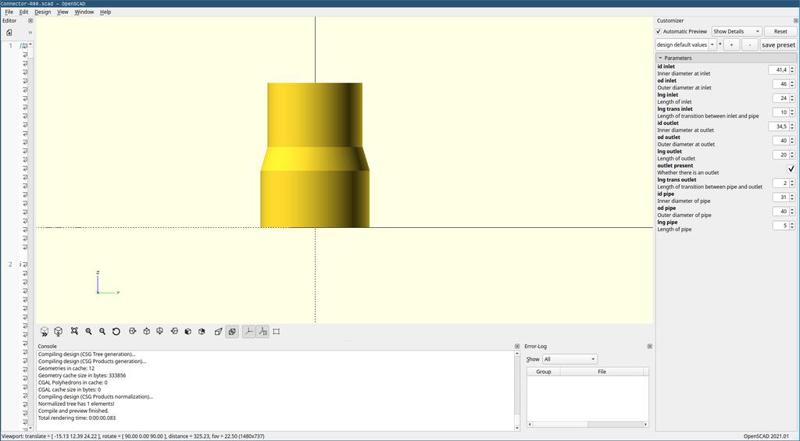Click the plus add preset button
The image size is (800, 441).
[x=731, y=45]
